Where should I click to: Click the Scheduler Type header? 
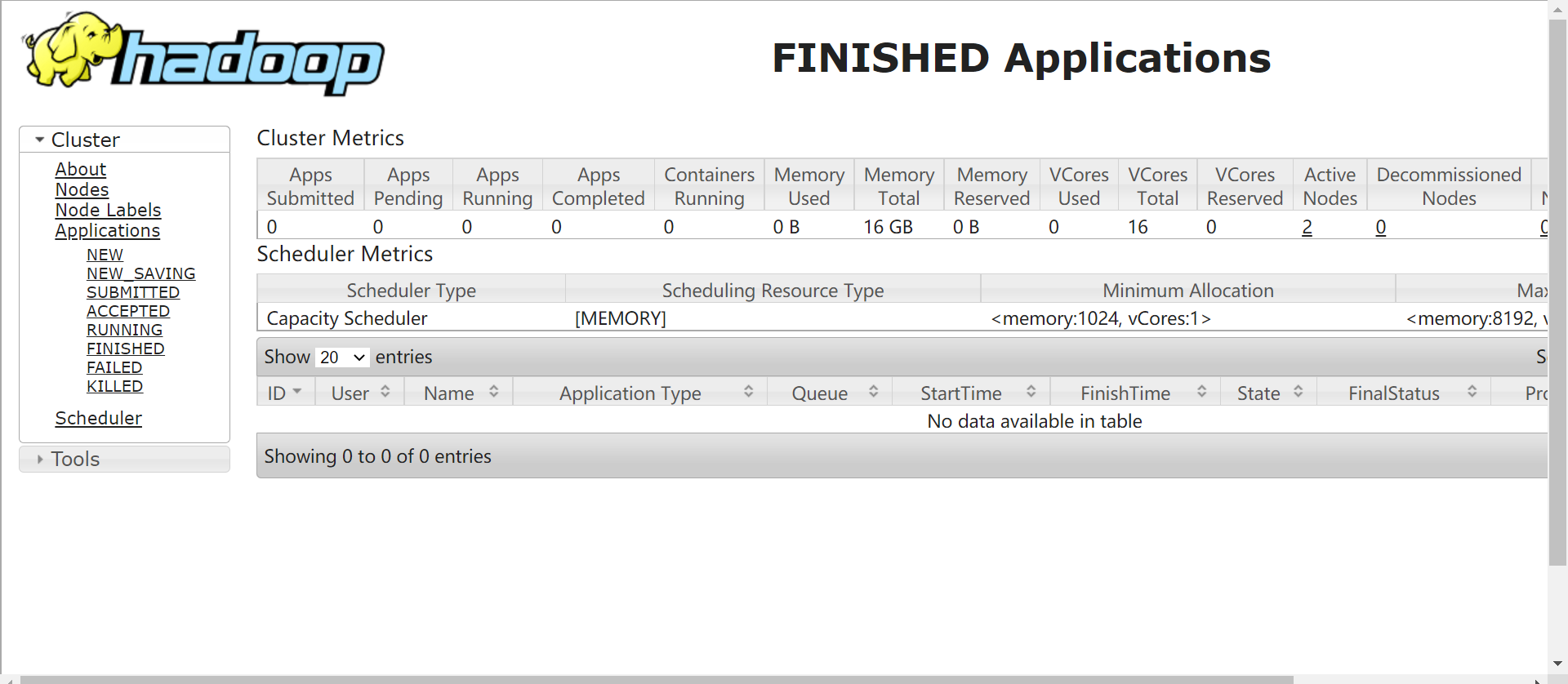411,291
